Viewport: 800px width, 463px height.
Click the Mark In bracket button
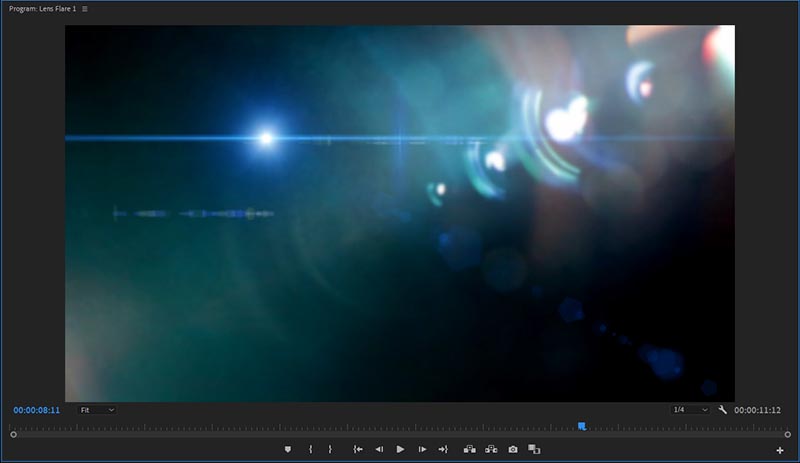(x=310, y=449)
